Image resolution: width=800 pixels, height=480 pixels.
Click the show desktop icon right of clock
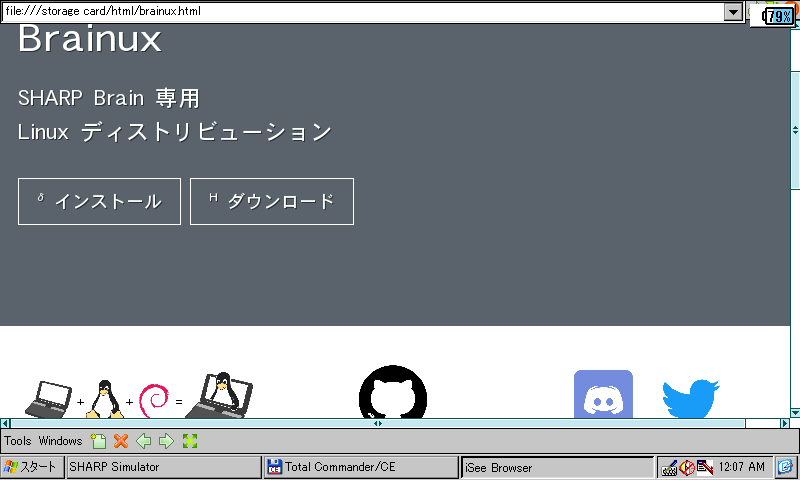point(785,467)
